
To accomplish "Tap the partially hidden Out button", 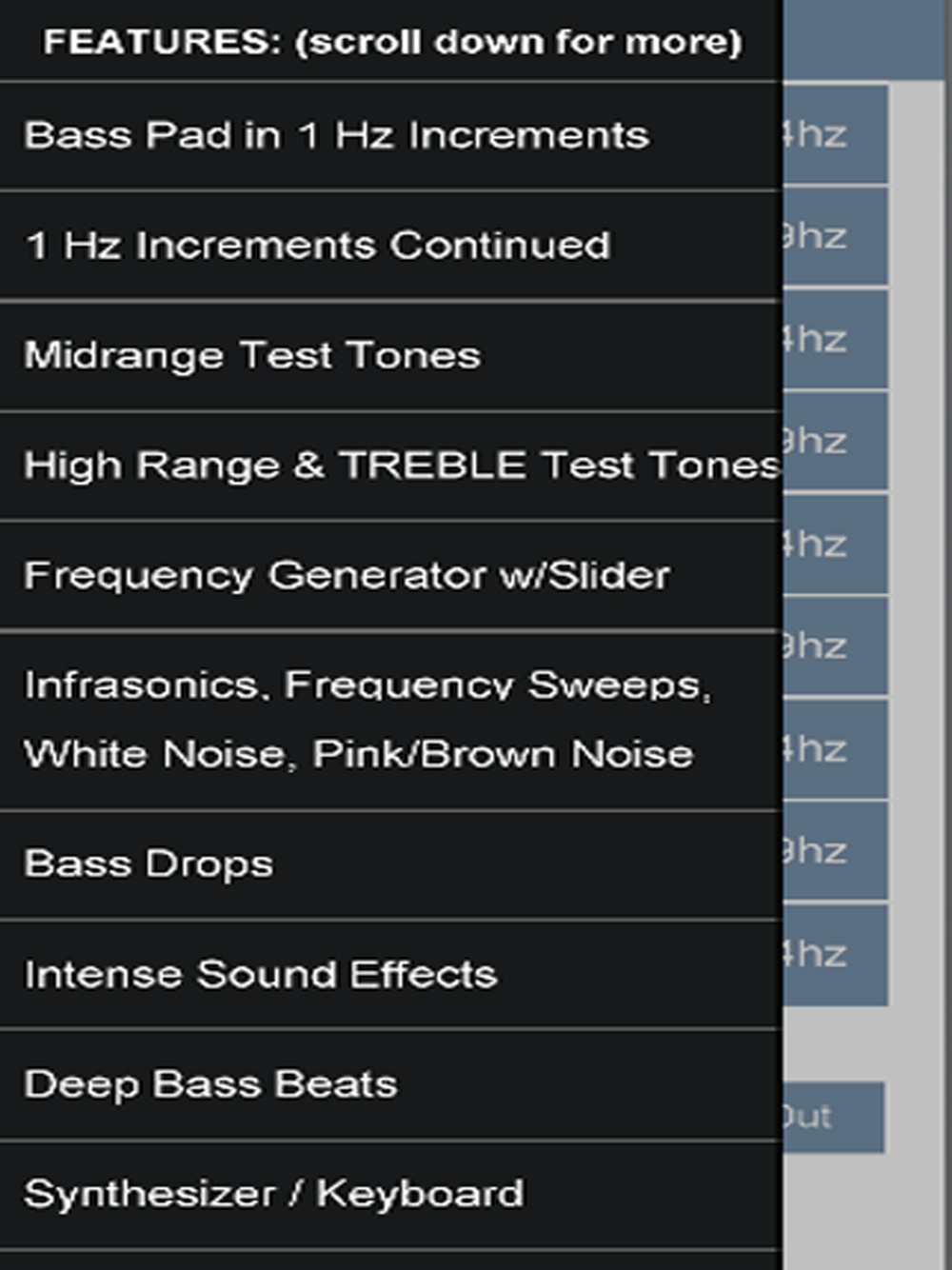I will pos(834,1117).
